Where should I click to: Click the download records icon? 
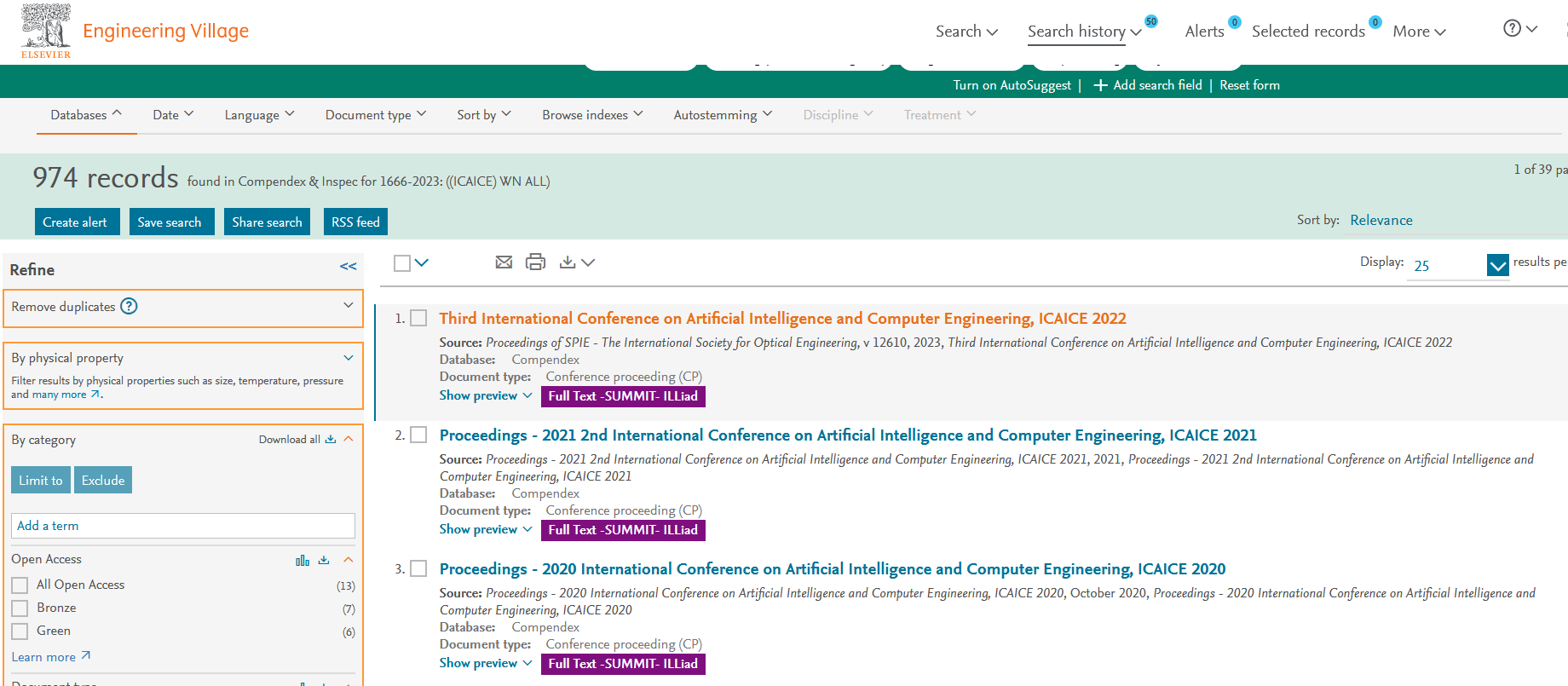pos(568,262)
